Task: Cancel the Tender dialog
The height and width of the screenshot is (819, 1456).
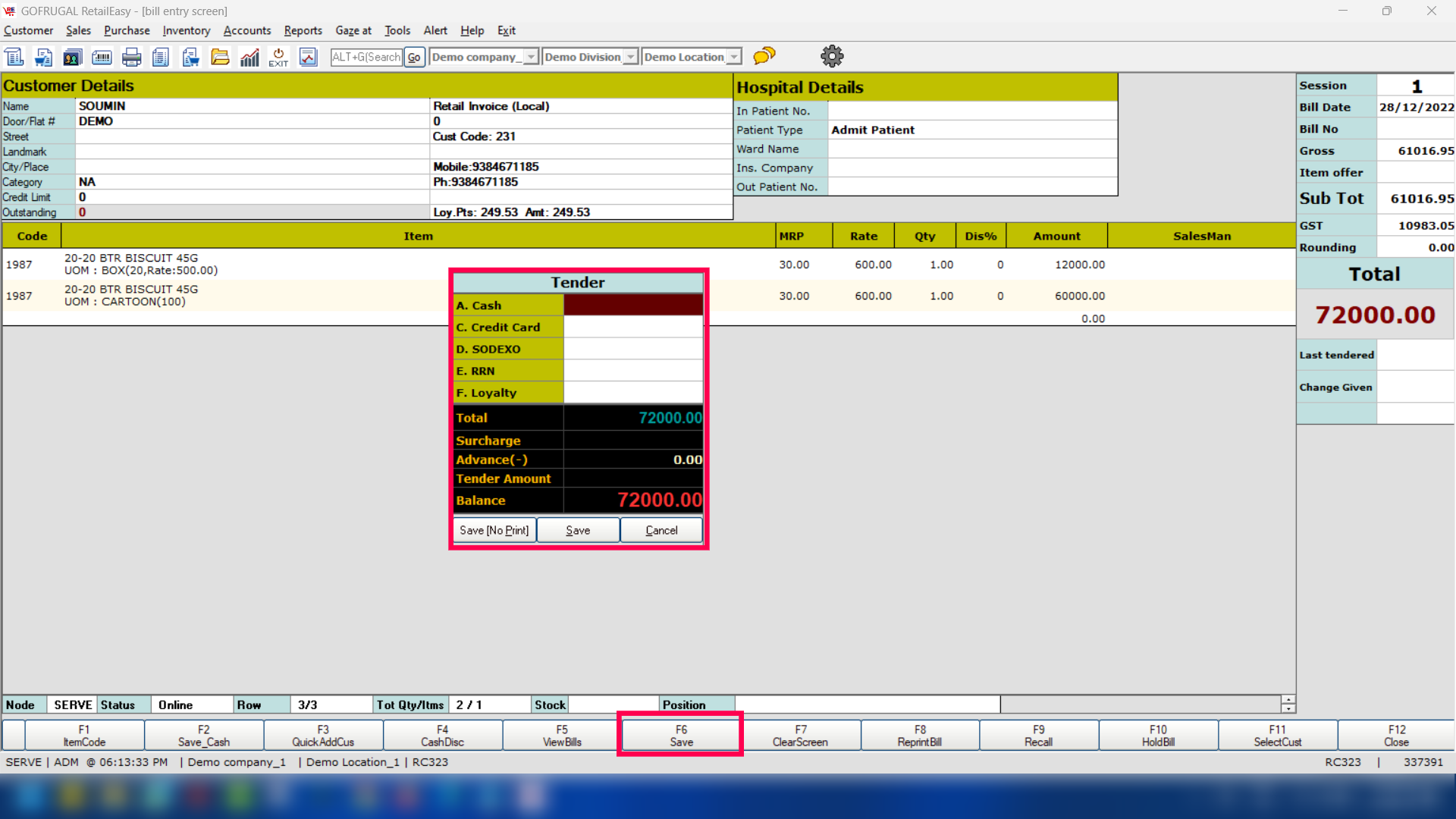Action: coord(661,530)
